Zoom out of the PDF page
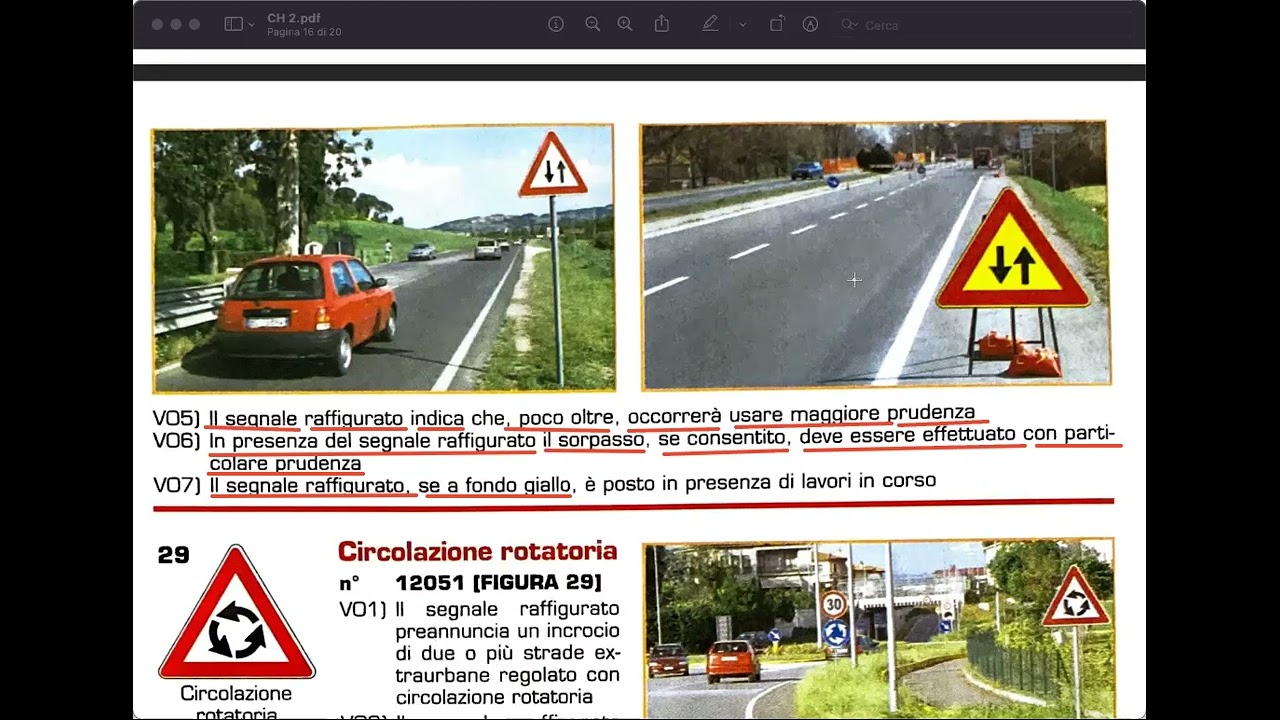 point(592,24)
